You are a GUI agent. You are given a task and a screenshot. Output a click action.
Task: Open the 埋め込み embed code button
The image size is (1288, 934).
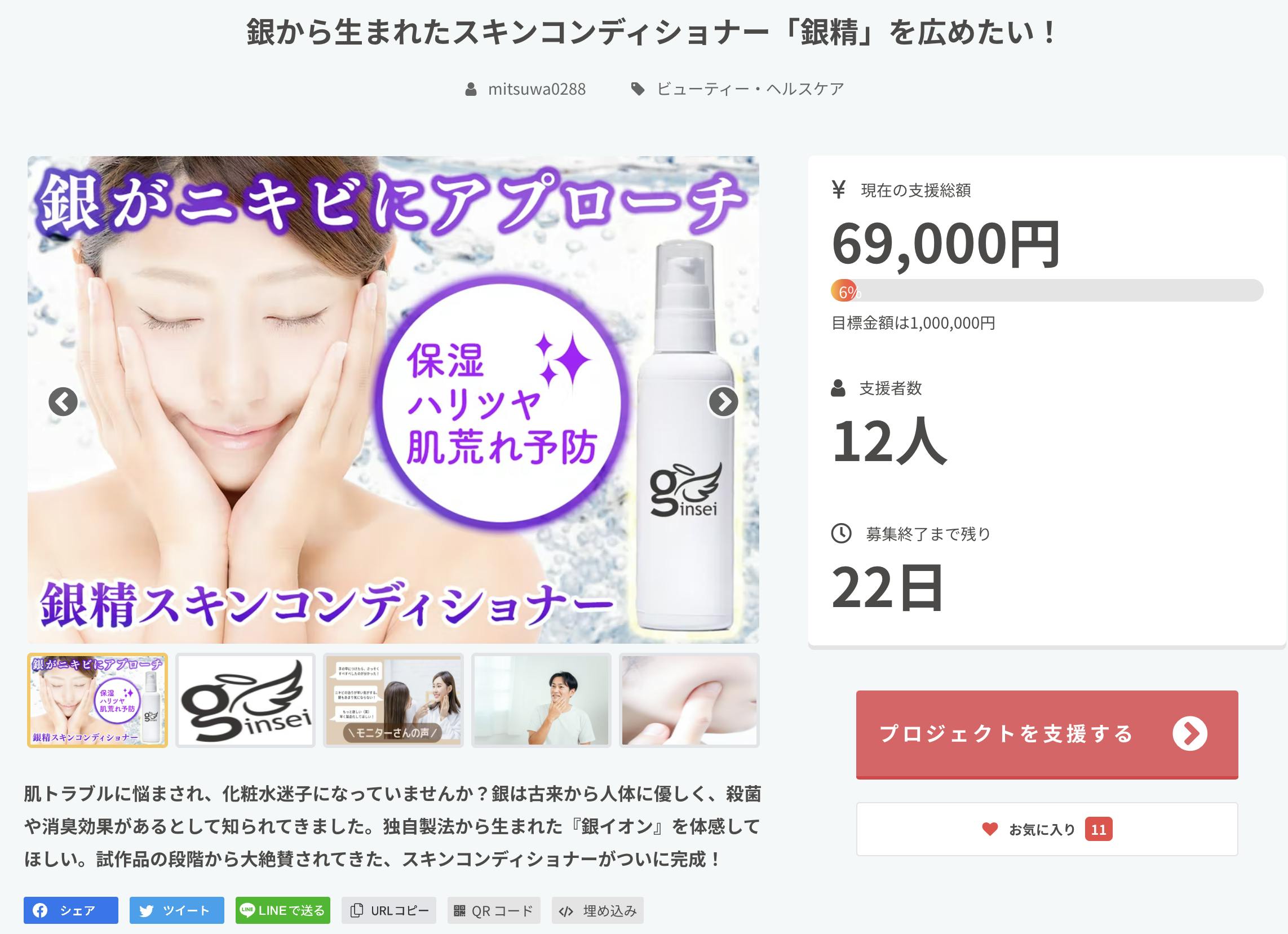click(x=597, y=910)
